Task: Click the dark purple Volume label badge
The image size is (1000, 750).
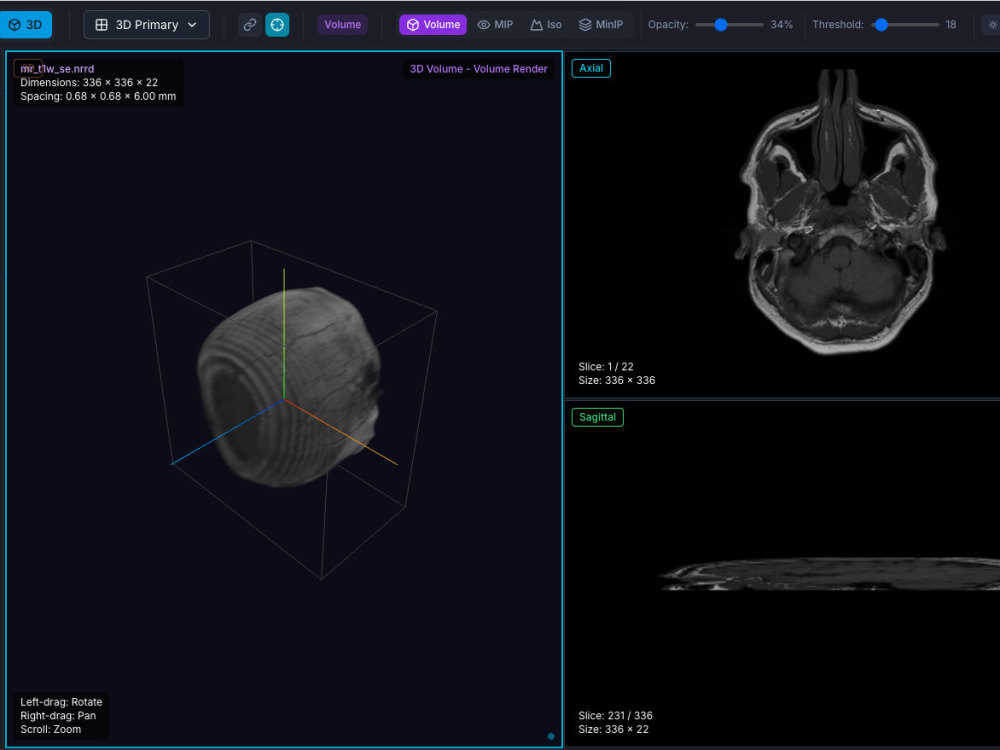Action: click(x=342, y=25)
